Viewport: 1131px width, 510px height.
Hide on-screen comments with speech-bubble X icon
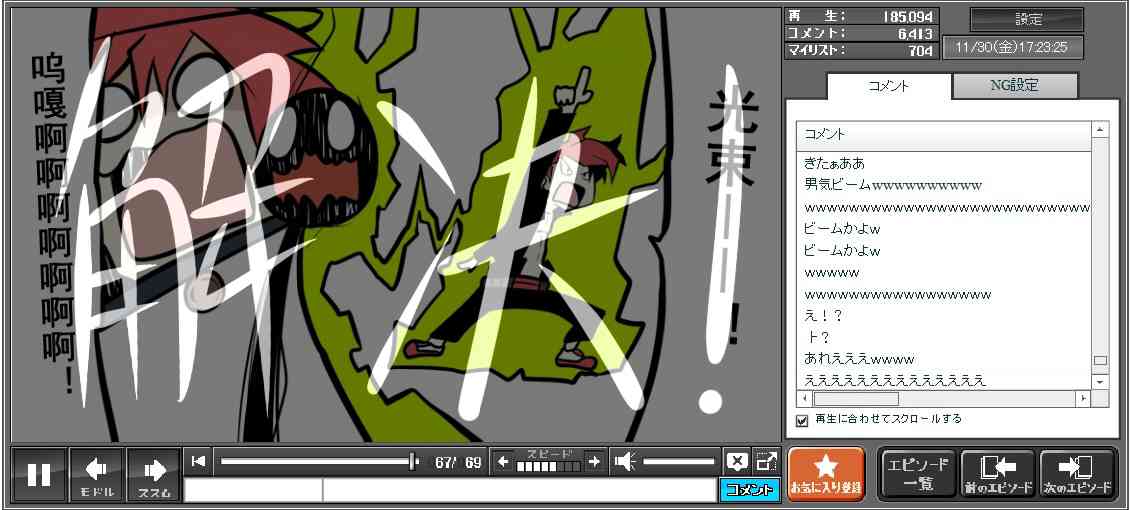click(736, 461)
